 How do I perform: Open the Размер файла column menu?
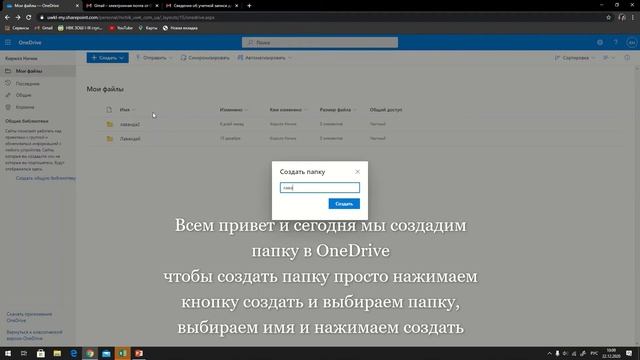[x=337, y=110]
